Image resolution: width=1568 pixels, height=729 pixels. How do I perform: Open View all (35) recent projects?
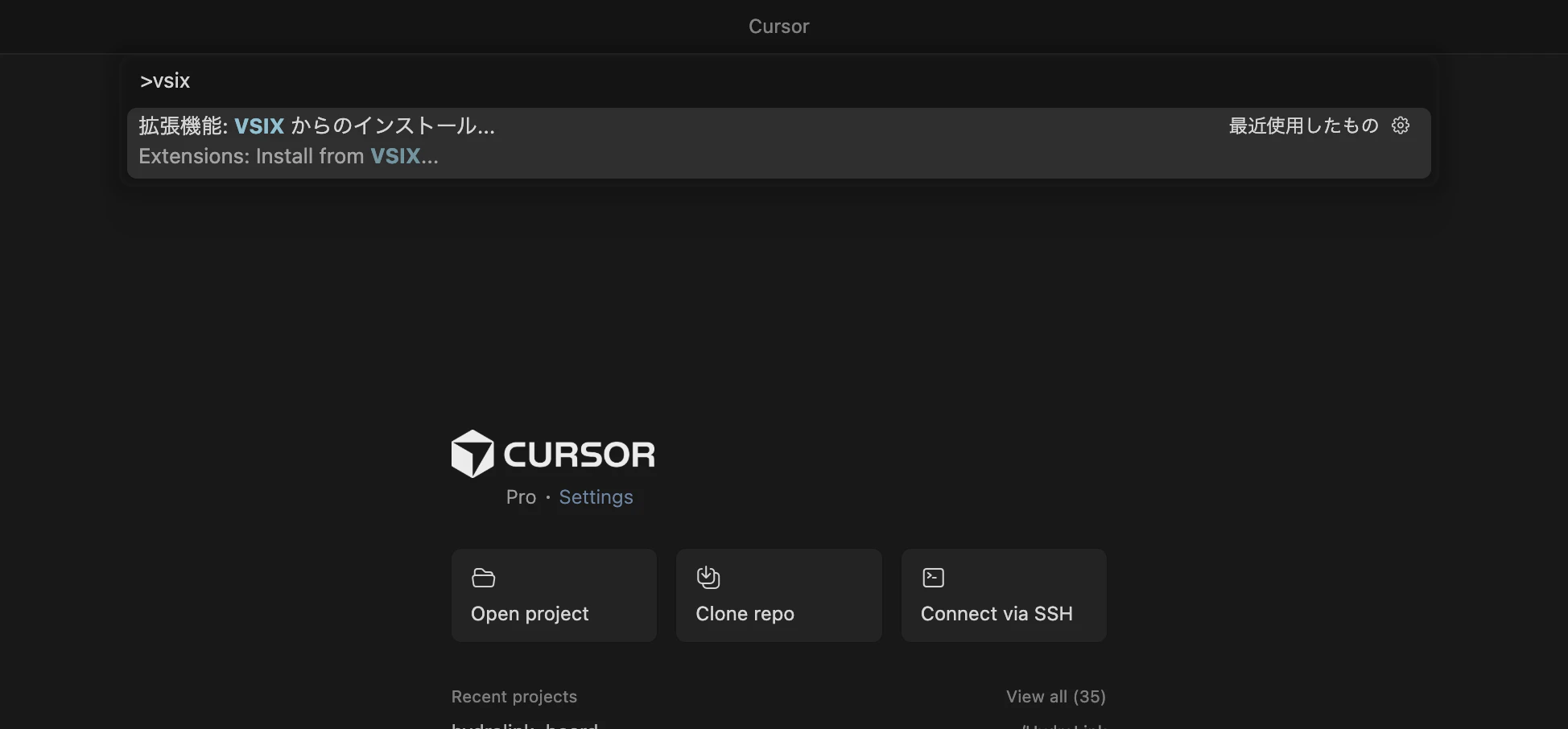tap(1056, 697)
